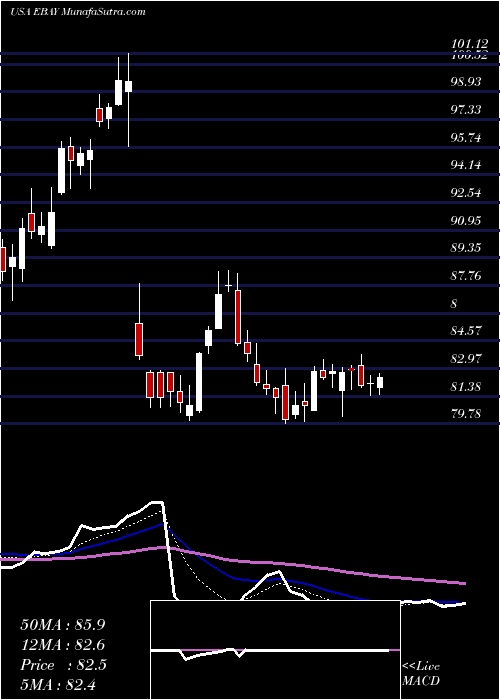The height and width of the screenshot is (700, 500).
Task: Select the 97.33 price axis label
Action: [466, 110]
